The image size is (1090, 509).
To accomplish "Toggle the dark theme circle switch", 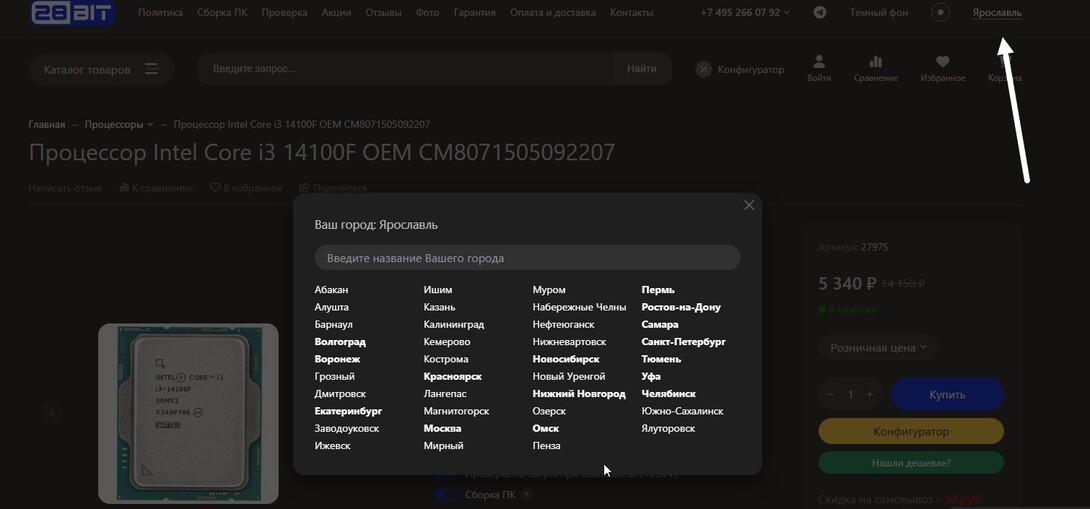I will (940, 13).
